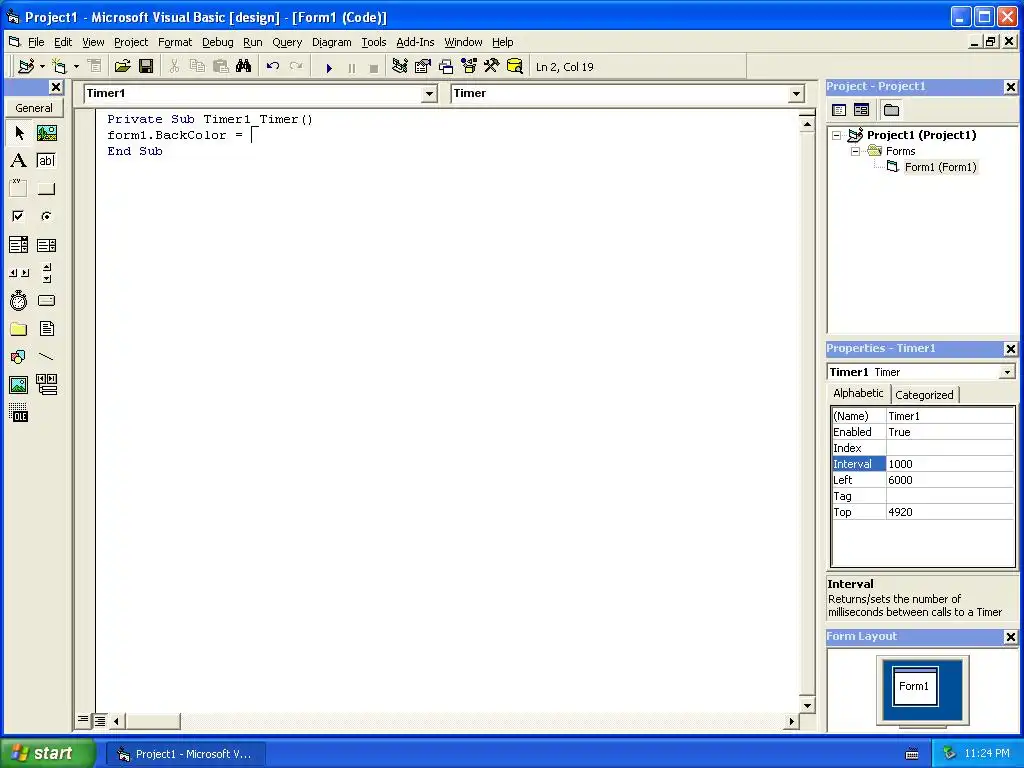Viewport: 1024px width, 768px height.
Task: Switch to Procedure View button
Action: tap(83, 720)
